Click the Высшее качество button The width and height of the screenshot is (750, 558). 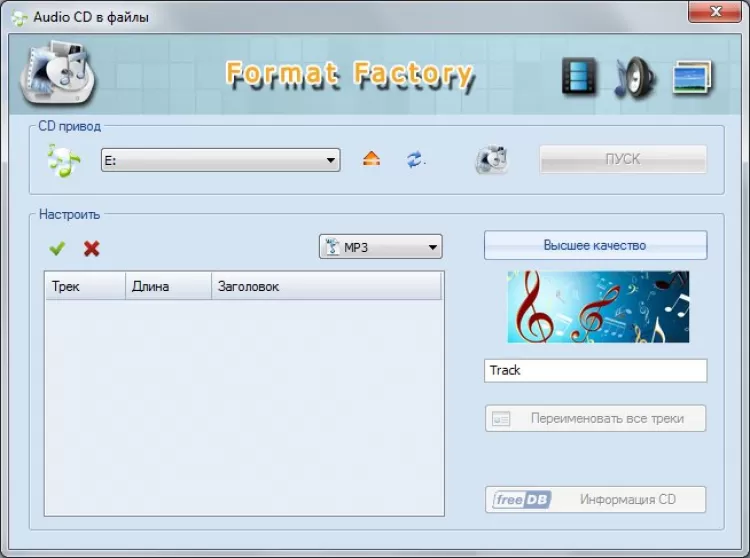pyautogui.click(x=596, y=245)
